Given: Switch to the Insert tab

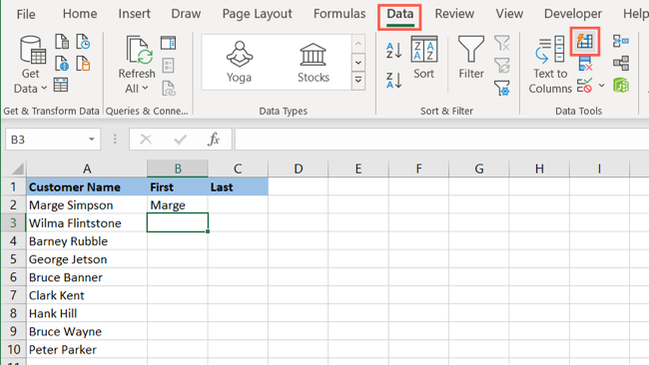Looking at the screenshot, I should (x=134, y=14).
